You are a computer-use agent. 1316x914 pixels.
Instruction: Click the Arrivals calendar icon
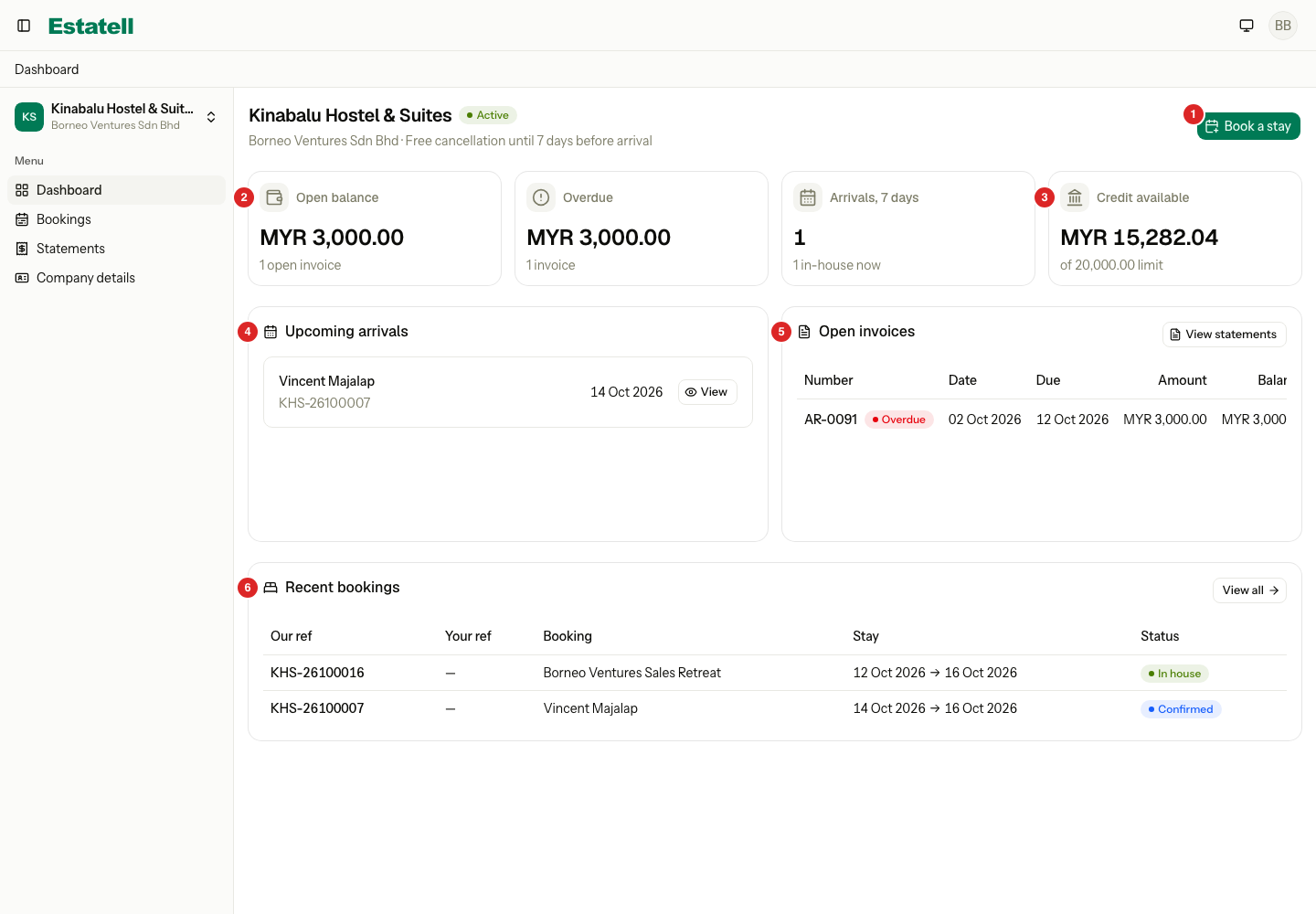(808, 197)
